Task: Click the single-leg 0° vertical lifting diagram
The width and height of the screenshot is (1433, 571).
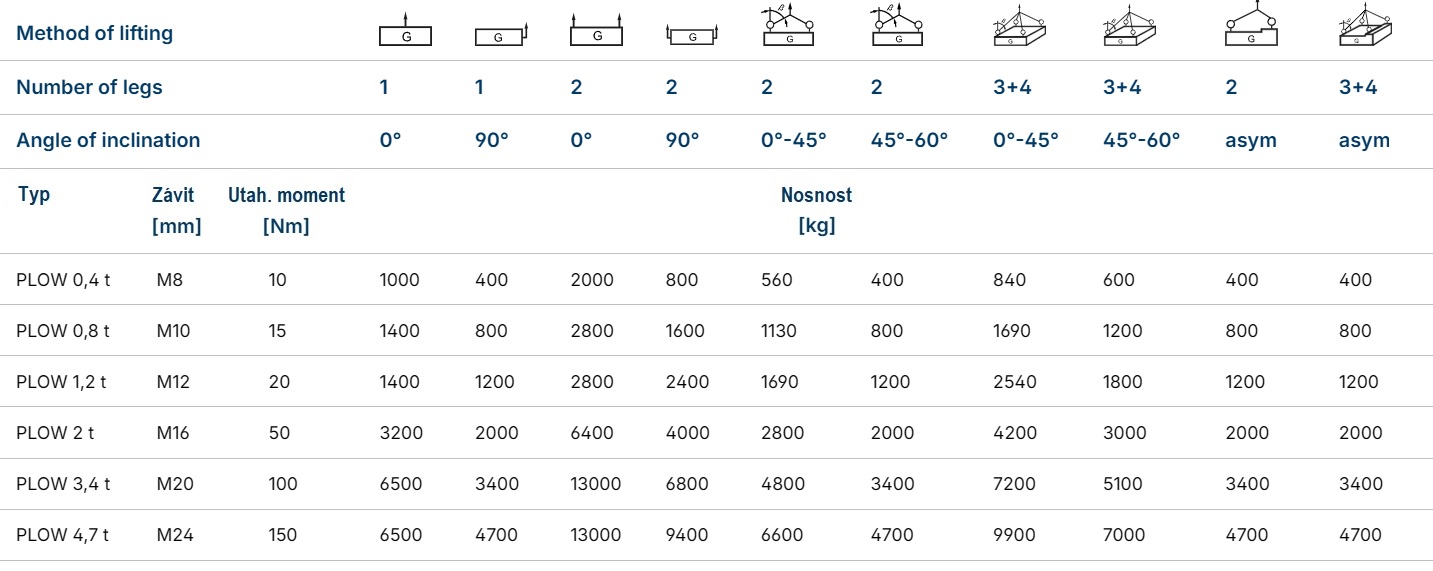Action: coord(405,30)
